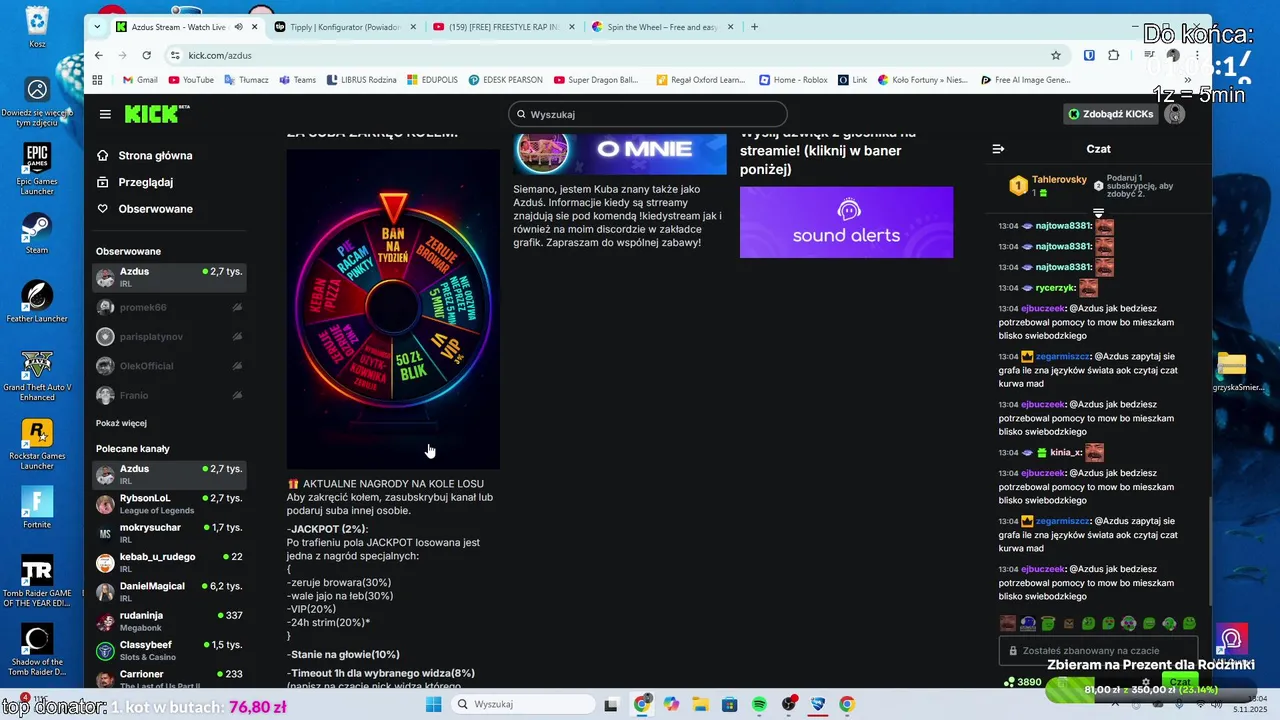The width and height of the screenshot is (1280, 720).
Task: Open recommended channel mokrysuchar
Action: click(169, 533)
